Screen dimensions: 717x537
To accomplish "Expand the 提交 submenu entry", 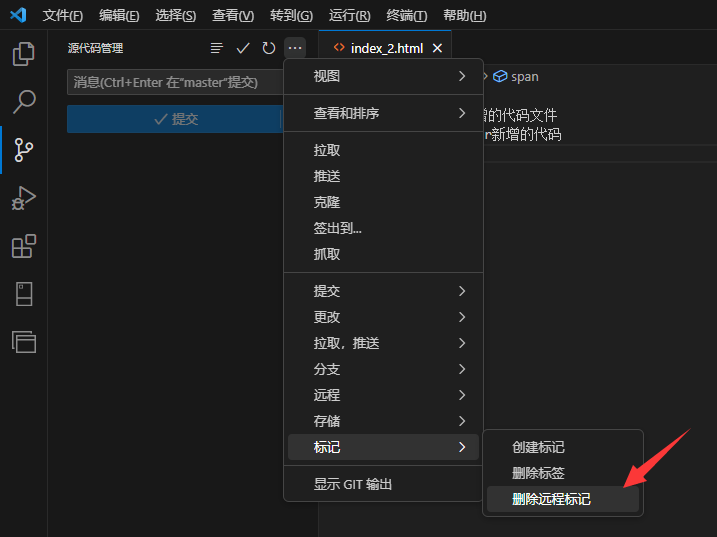I will (x=383, y=291).
